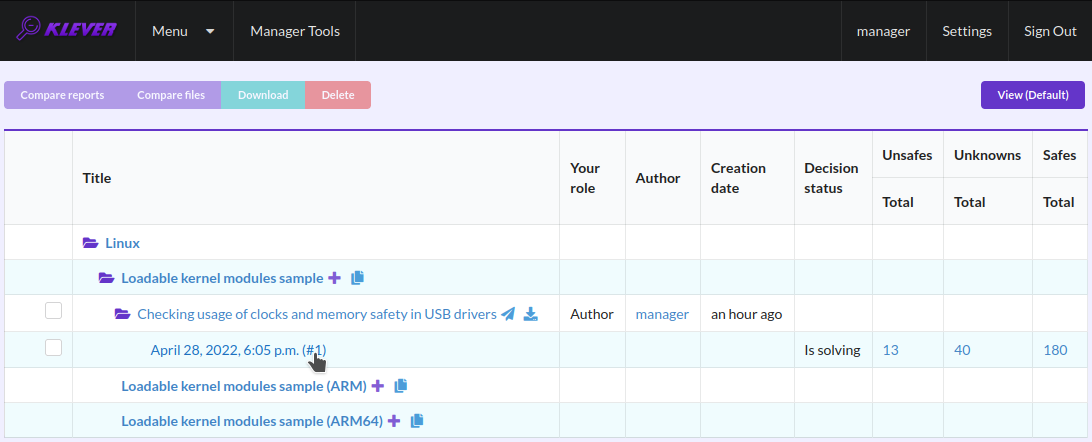Click the Author role cell
Viewport: 1092px width, 442px height.
[x=592, y=314]
